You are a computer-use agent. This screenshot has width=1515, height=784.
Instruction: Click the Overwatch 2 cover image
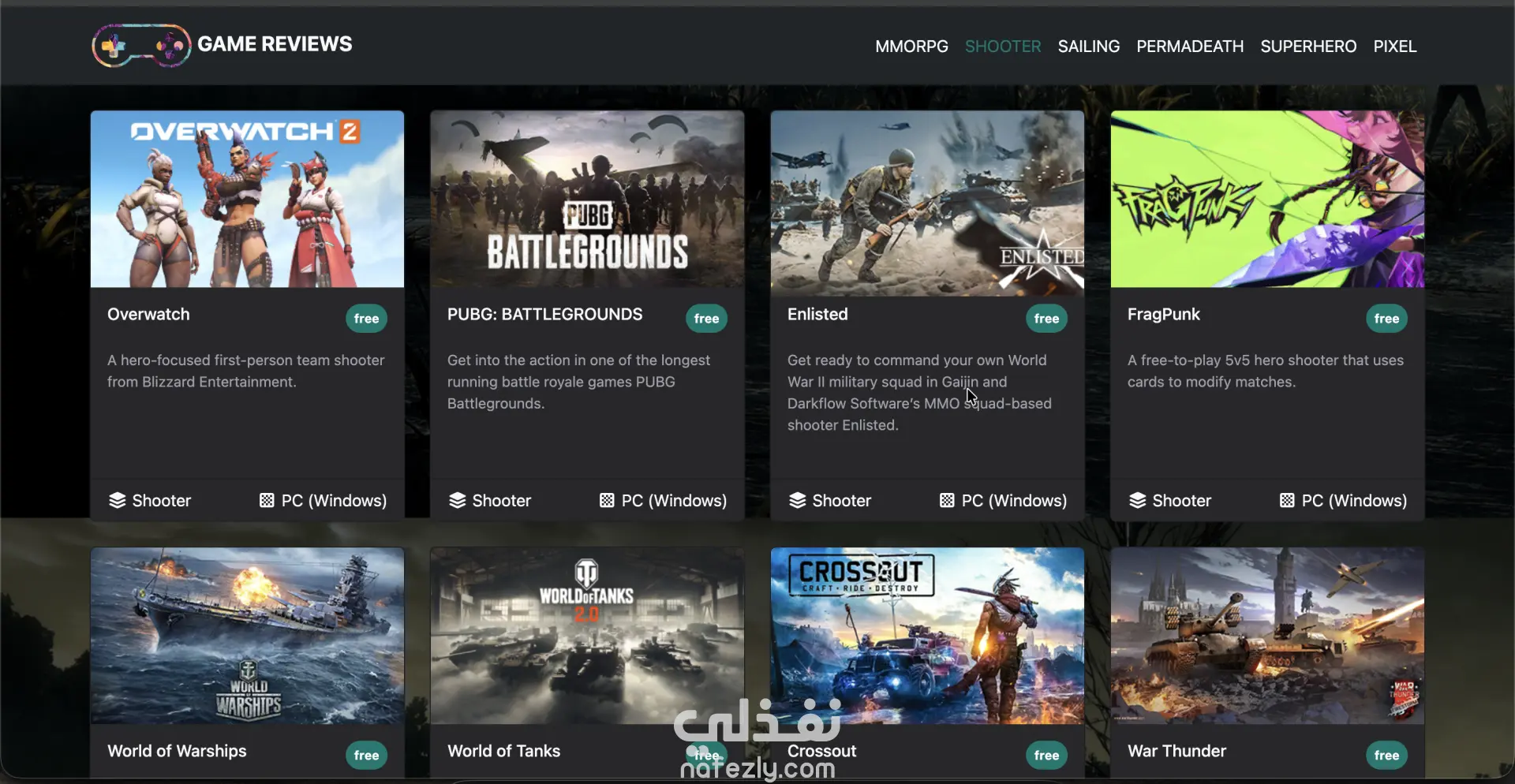(247, 199)
